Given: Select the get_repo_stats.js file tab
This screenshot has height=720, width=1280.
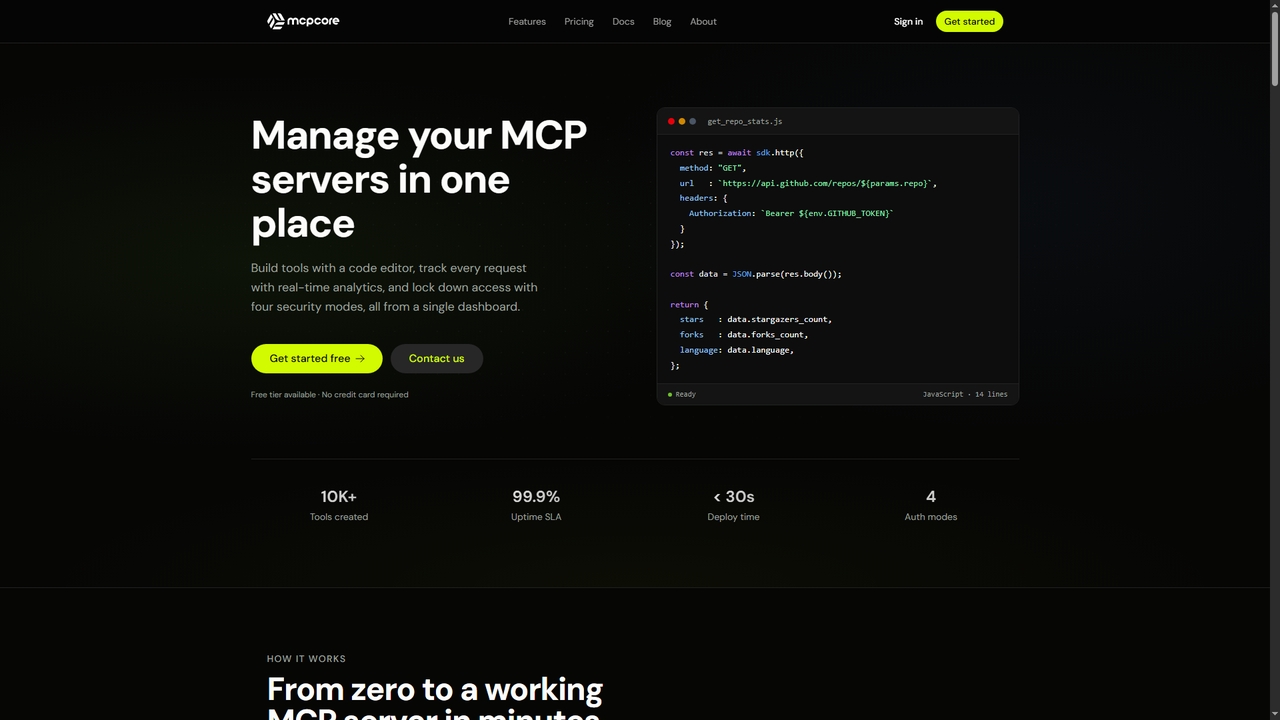Looking at the screenshot, I should (x=745, y=121).
